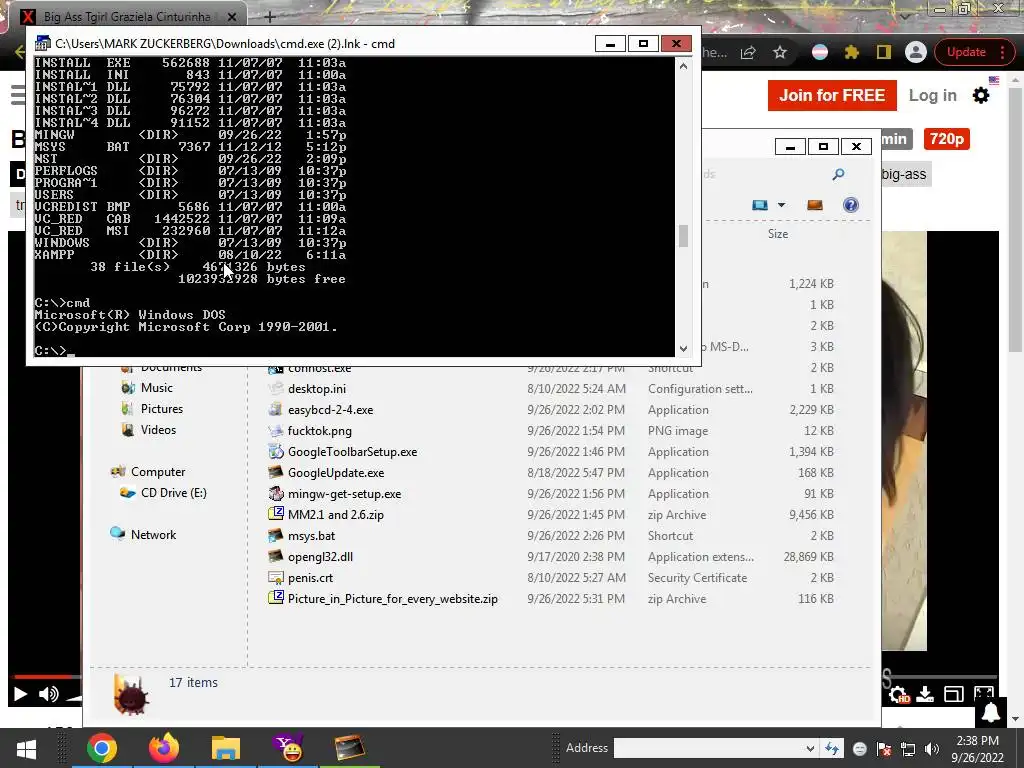Bookmark the page with the star icon
The width and height of the screenshot is (1024, 768).
click(780, 52)
